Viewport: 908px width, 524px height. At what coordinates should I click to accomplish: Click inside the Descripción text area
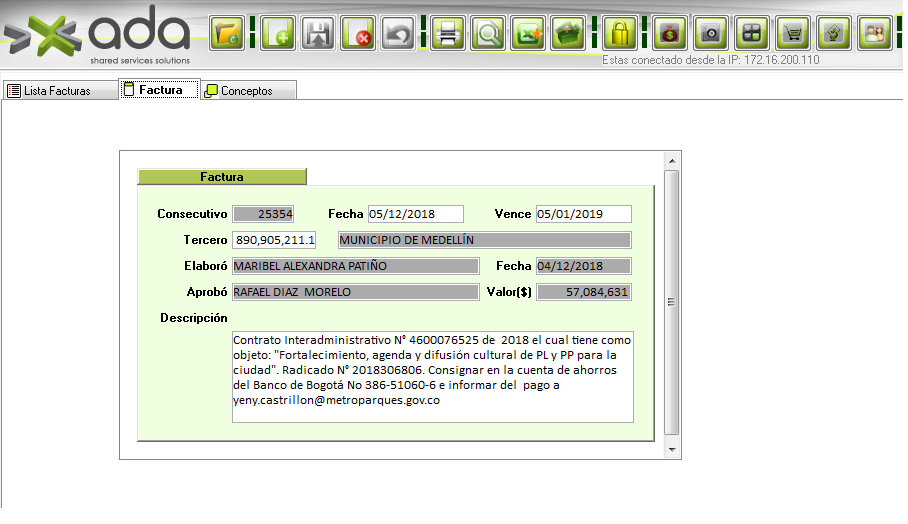tap(432, 376)
